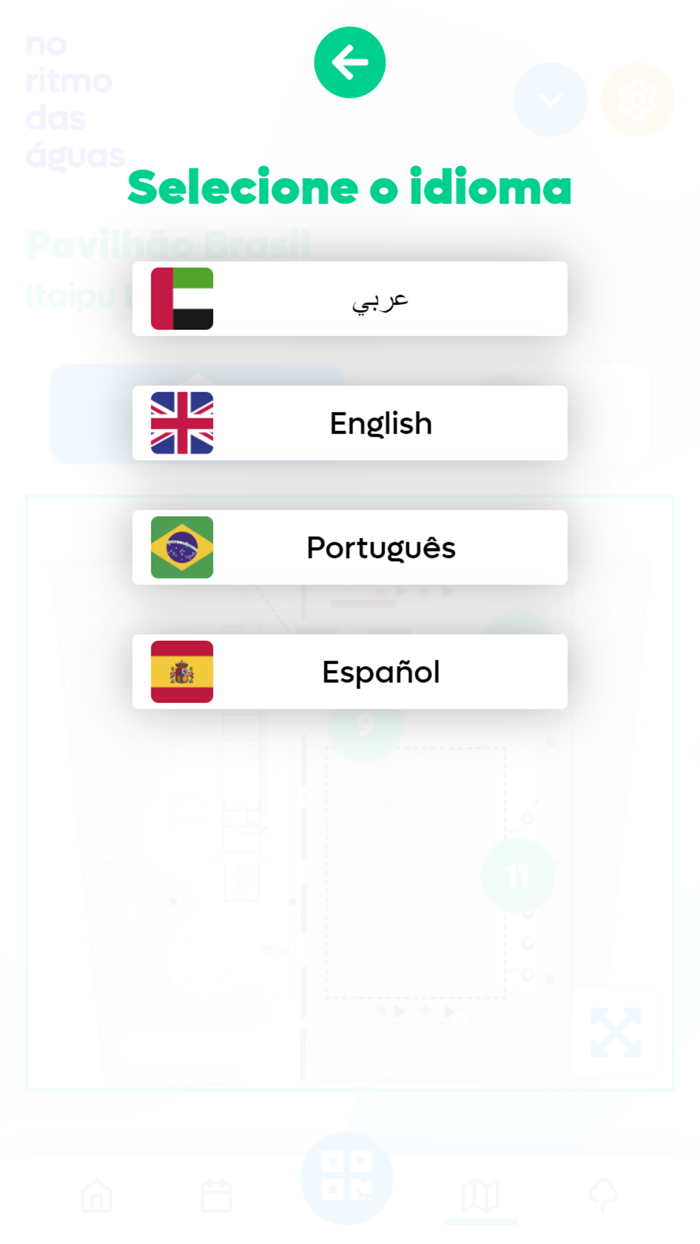Screen dimensions: 700x1244
Task: Tap the QR code scanner button
Action: [x=347, y=1178]
